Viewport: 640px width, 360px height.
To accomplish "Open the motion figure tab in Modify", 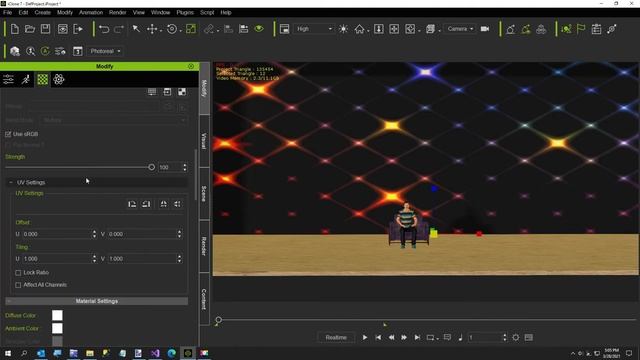I will (26, 79).
